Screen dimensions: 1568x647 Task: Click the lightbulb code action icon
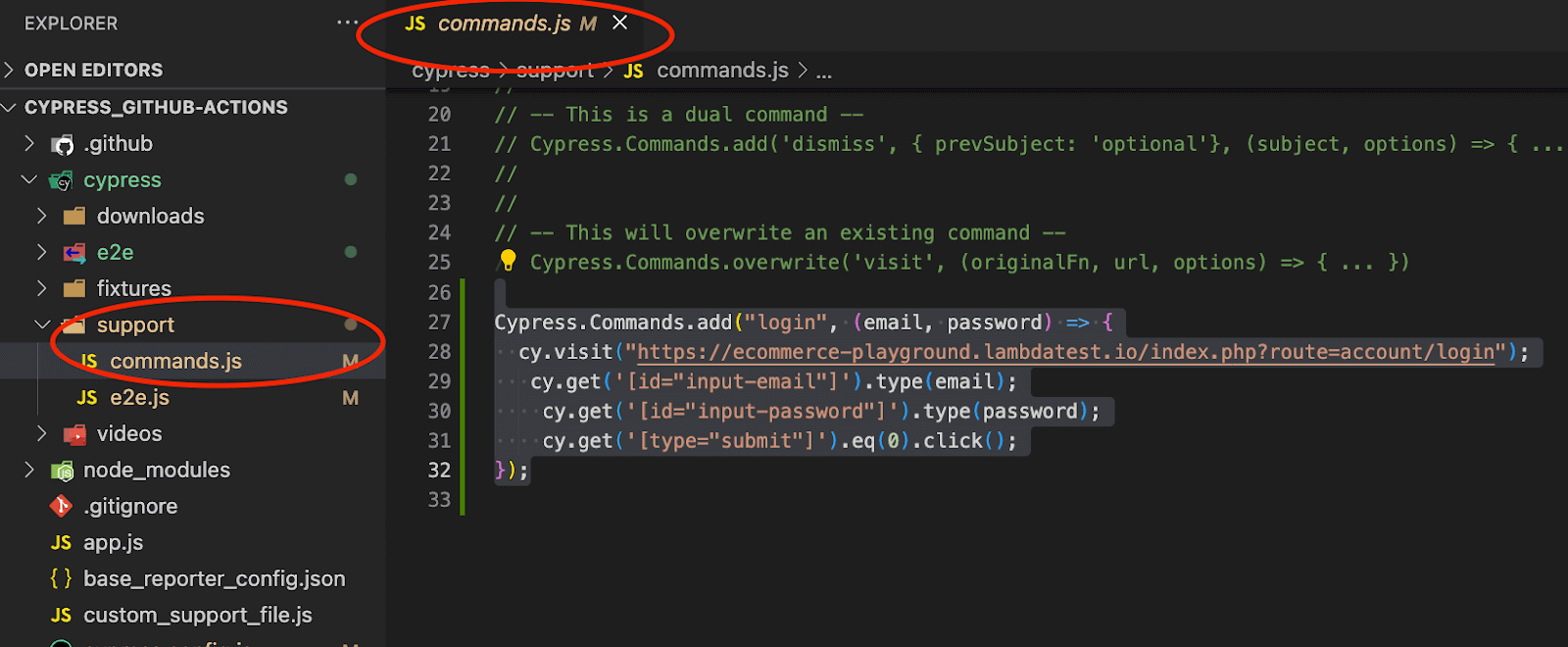pos(508,260)
